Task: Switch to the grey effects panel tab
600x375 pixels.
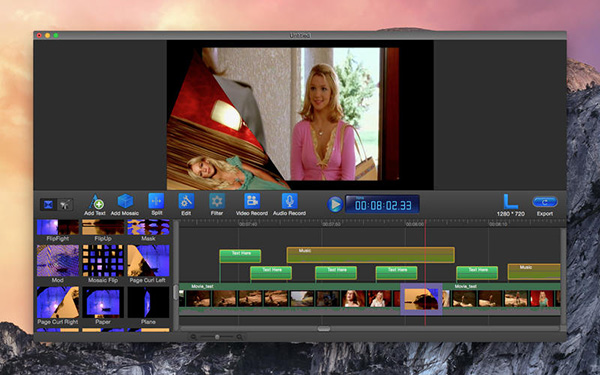Action: pos(65,205)
